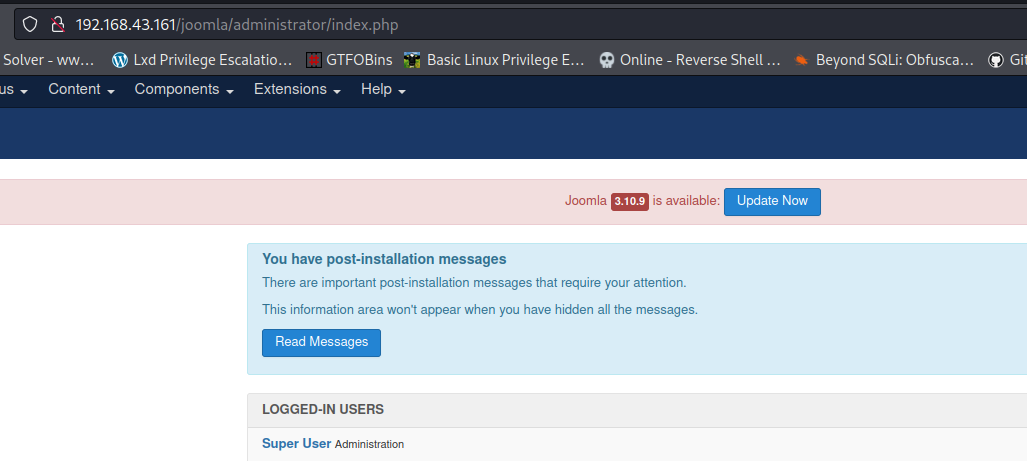This screenshot has height=461, width=1027.
Task: Click the 3.10.9 version badge
Action: pyautogui.click(x=630, y=201)
